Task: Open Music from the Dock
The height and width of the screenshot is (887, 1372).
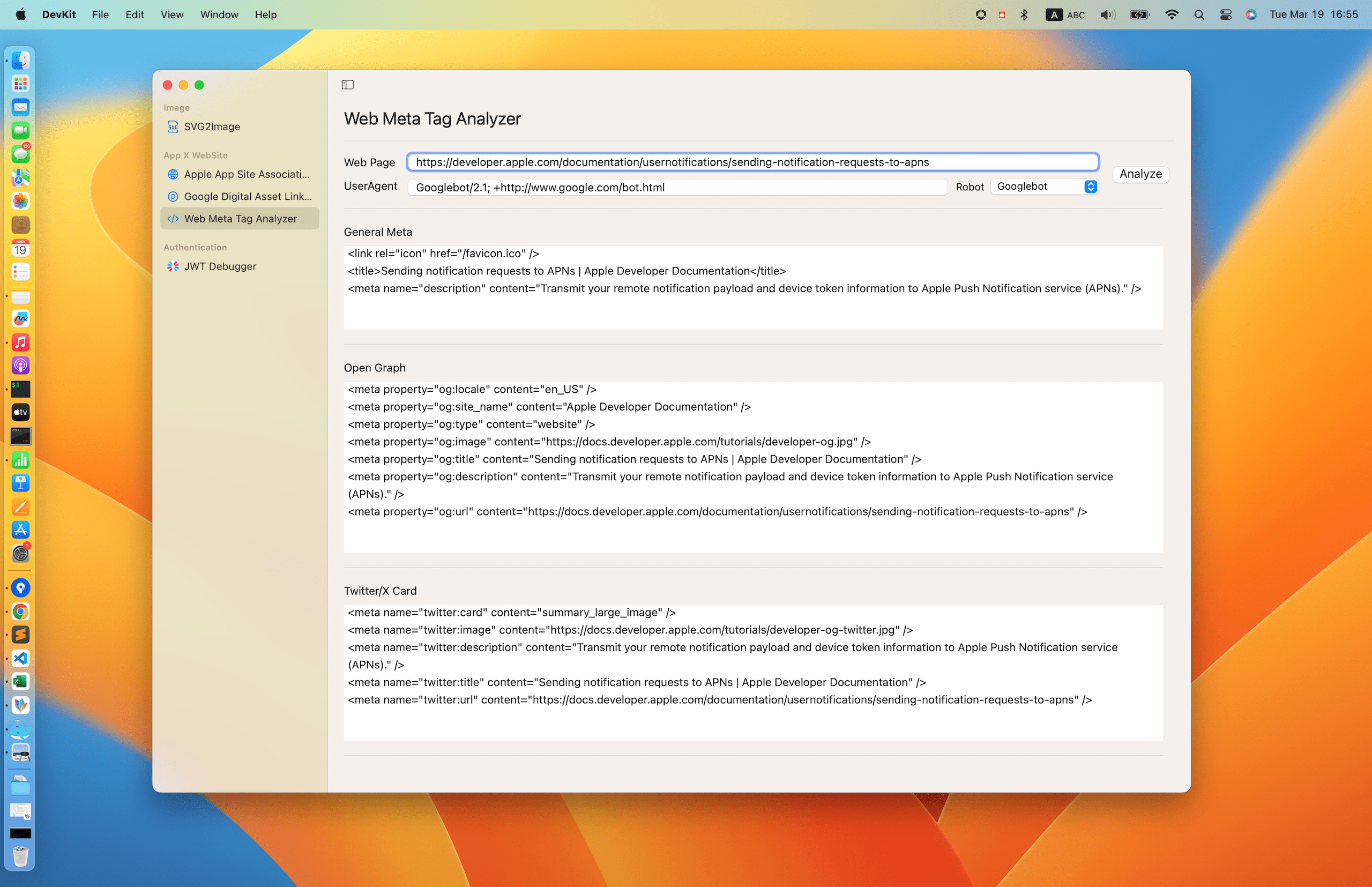Action: point(21,342)
